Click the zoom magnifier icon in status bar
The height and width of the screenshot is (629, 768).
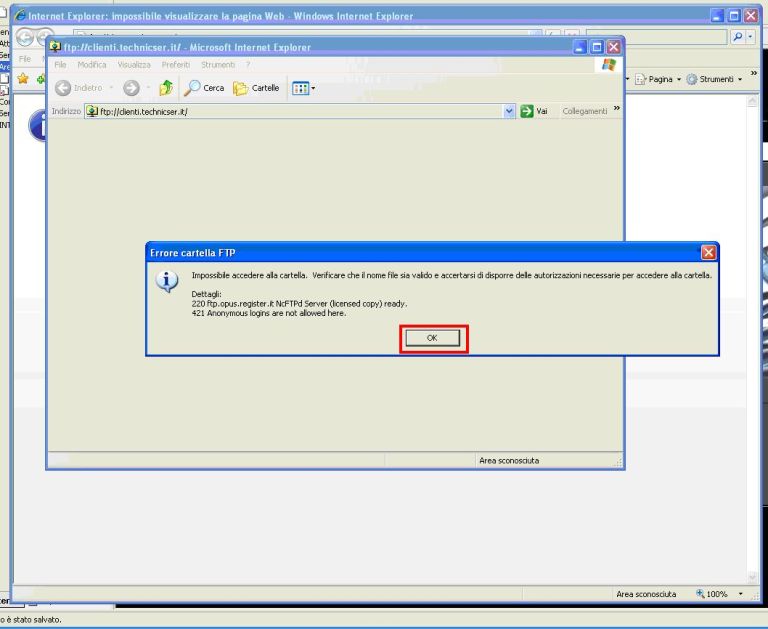click(700, 594)
